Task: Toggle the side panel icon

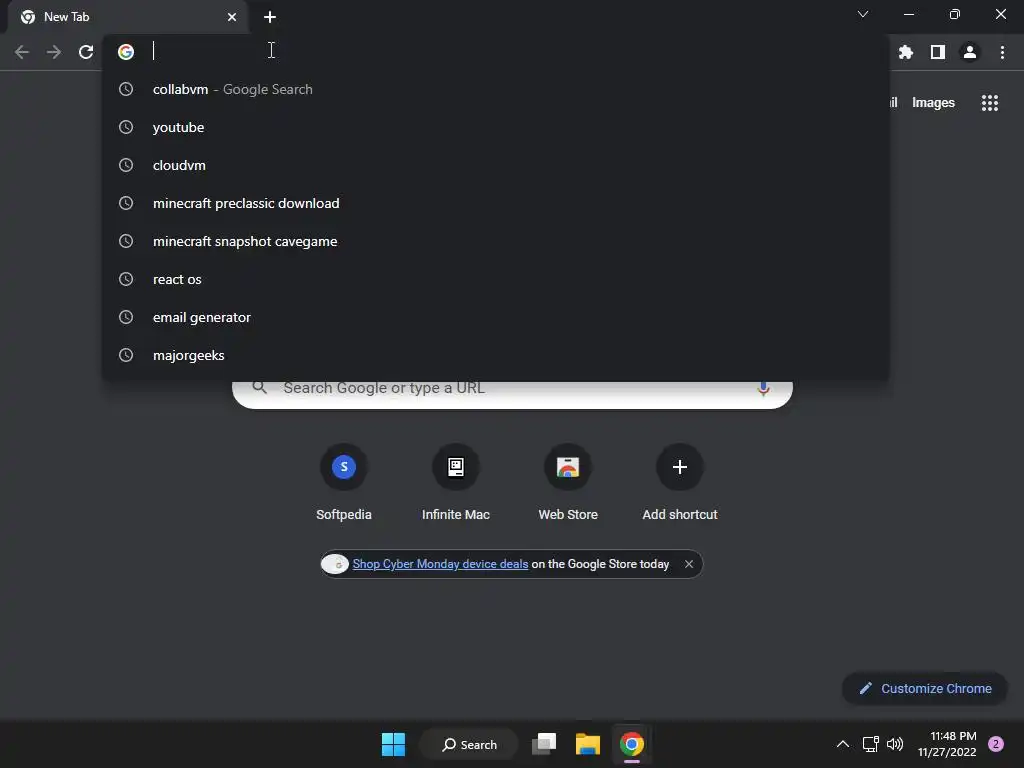Action: click(937, 52)
